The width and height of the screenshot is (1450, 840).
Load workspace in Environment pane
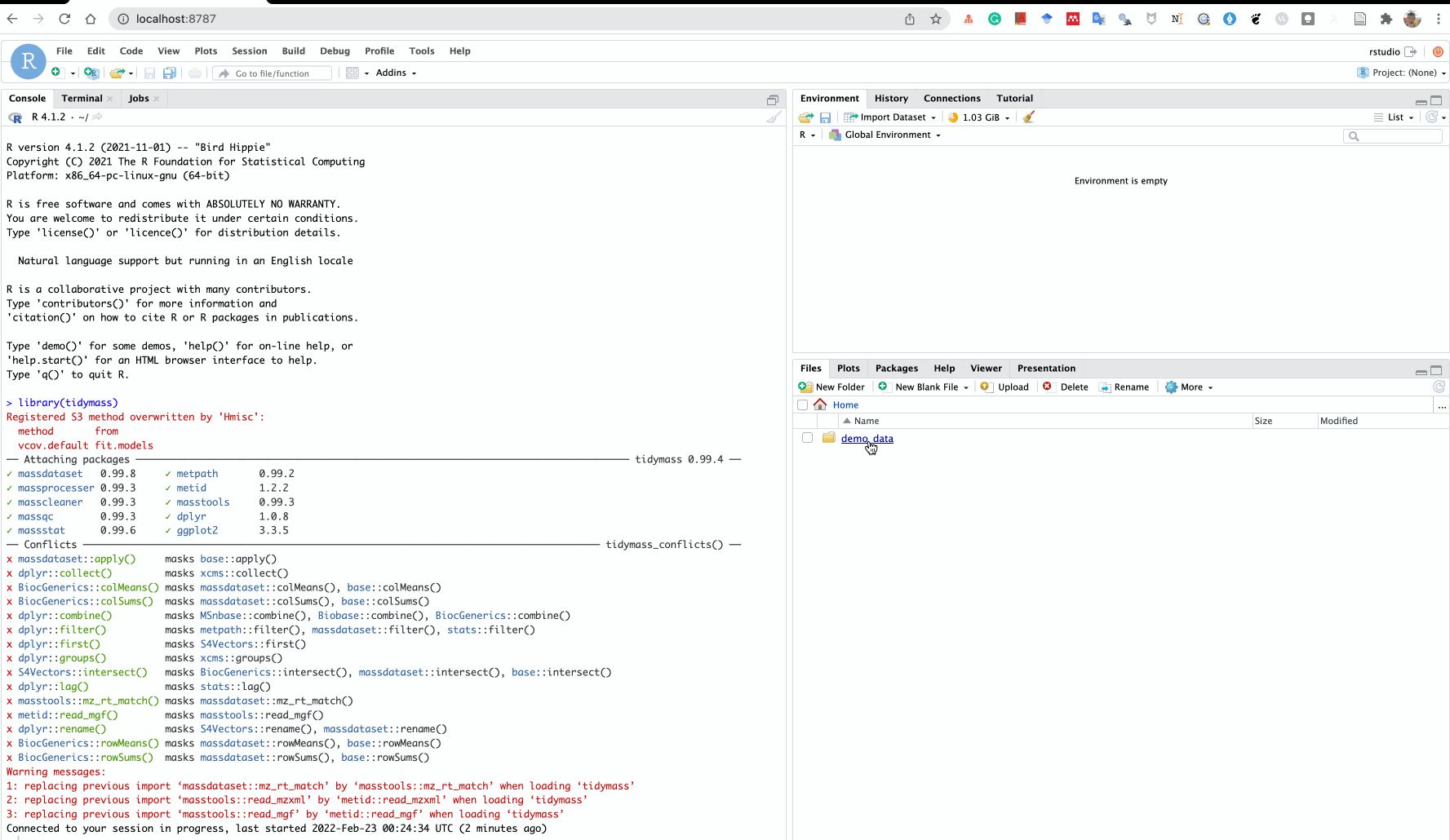(806, 117)
